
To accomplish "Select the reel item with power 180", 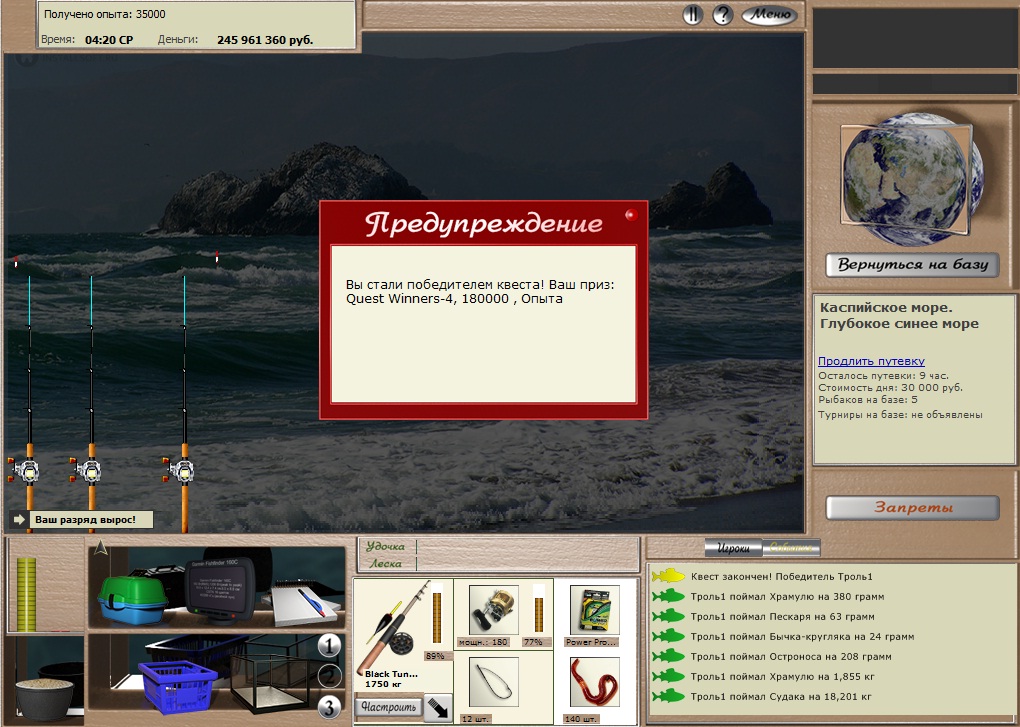I will click(x=493, y=609).
